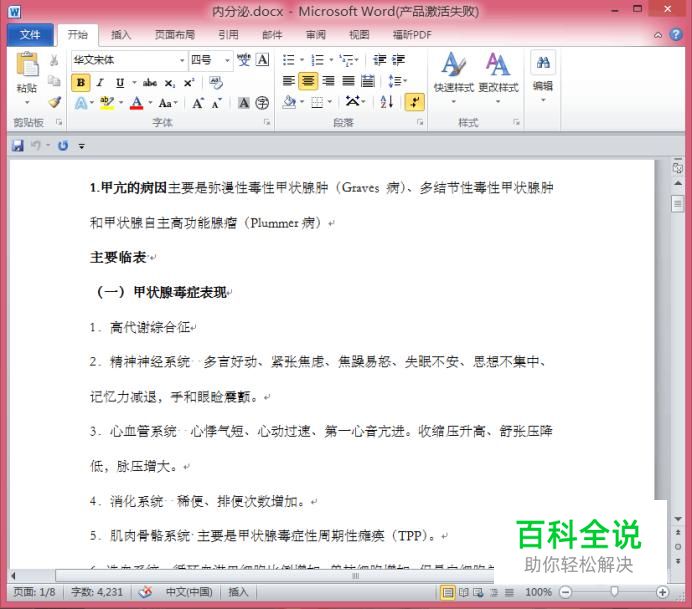
Task: Switch to the References tab
Action: 228,35
